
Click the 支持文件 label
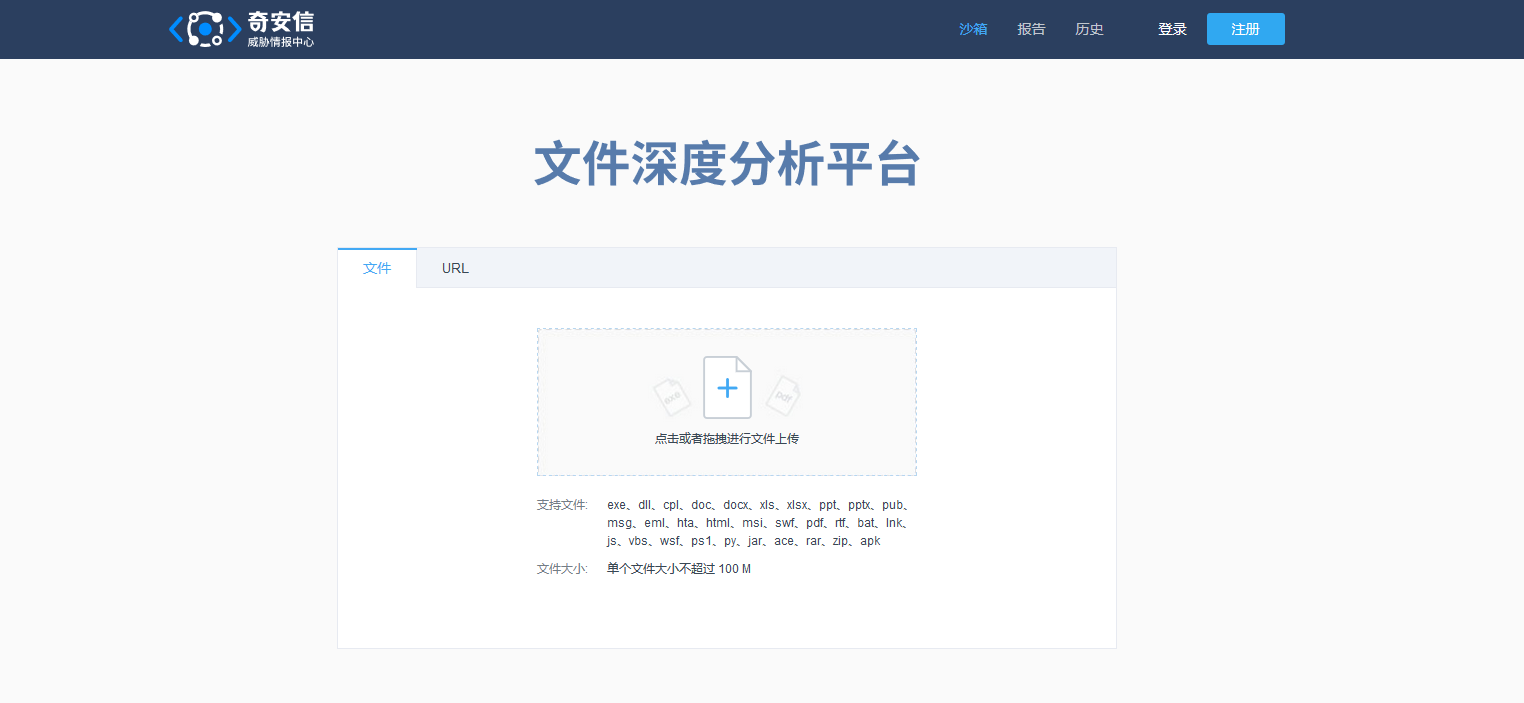tap(562, 505)
